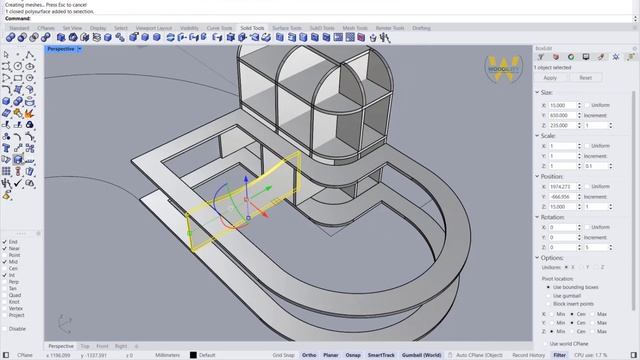Collapse the Size section
The width and height of the screenshot is (640, 360).
537,93
